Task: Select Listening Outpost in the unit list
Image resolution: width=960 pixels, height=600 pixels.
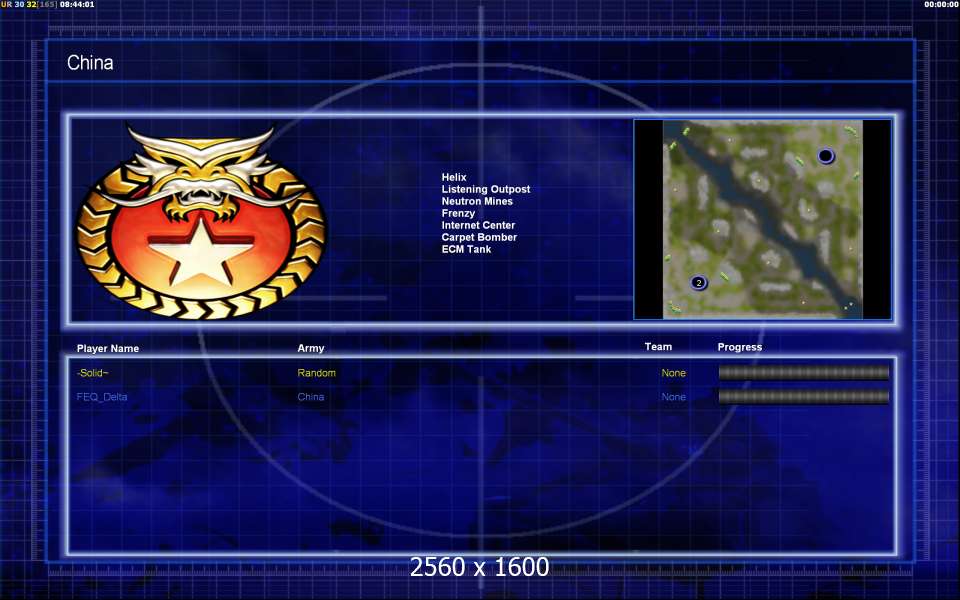Action: pos(486,189)
